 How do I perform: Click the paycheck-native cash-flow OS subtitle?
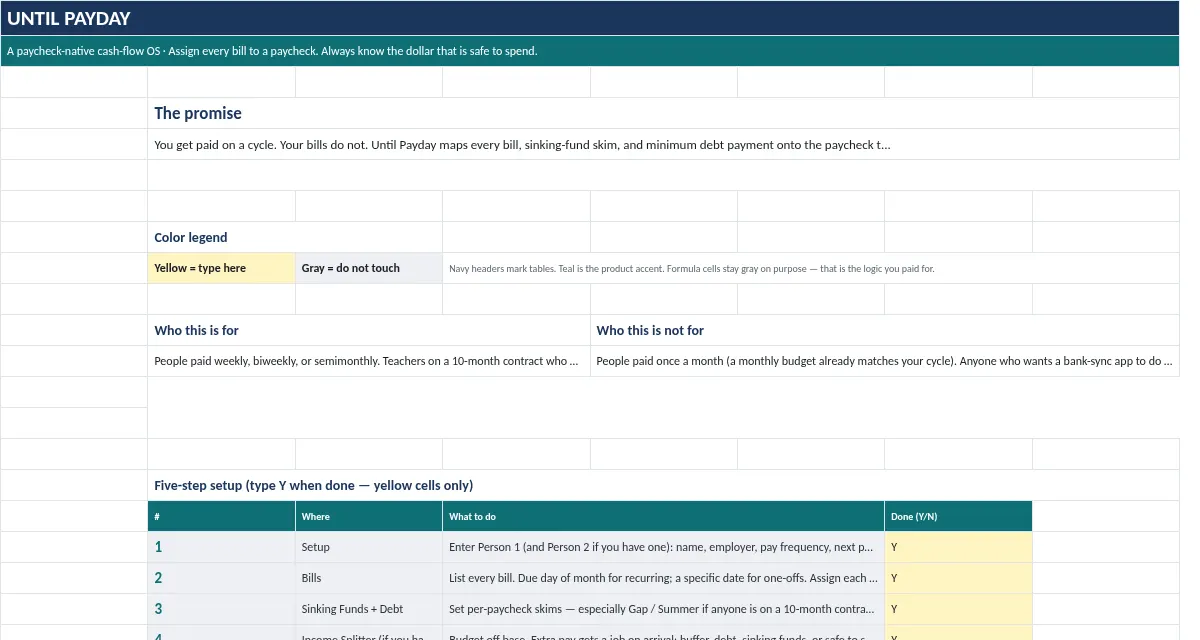[x=590, y=51]
